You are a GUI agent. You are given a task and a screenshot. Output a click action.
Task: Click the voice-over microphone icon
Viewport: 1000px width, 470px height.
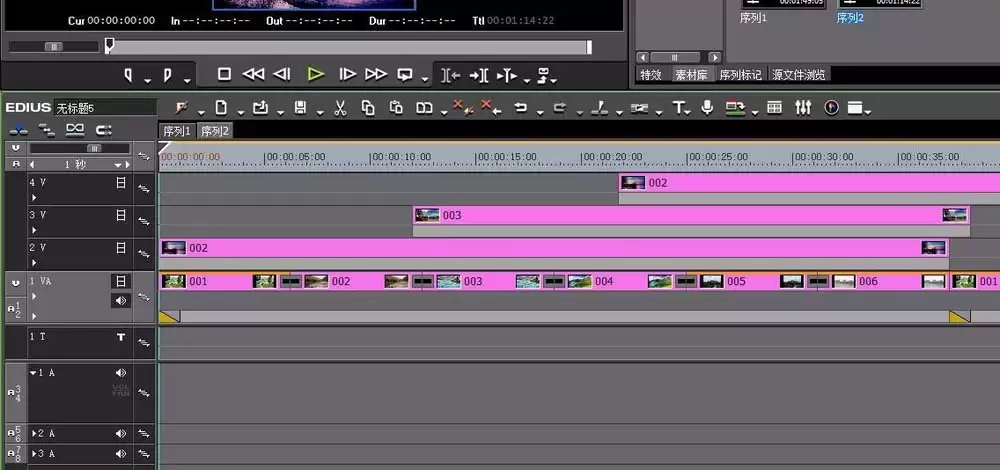[x=707, y=108]
